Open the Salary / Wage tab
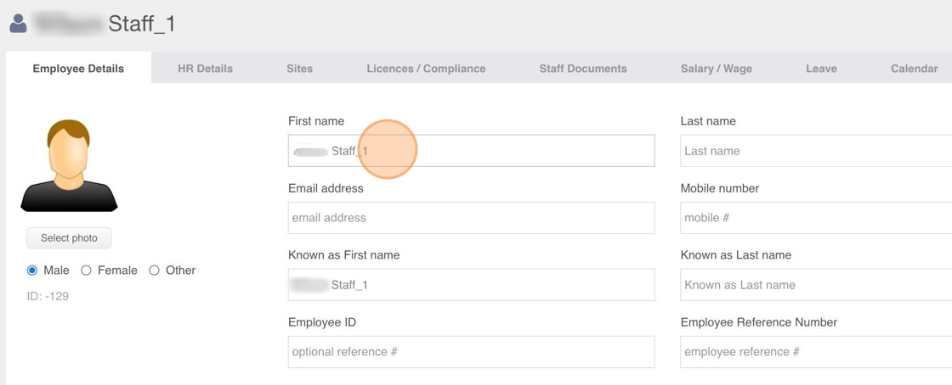The image size is (952, 385). click(716, 69)
